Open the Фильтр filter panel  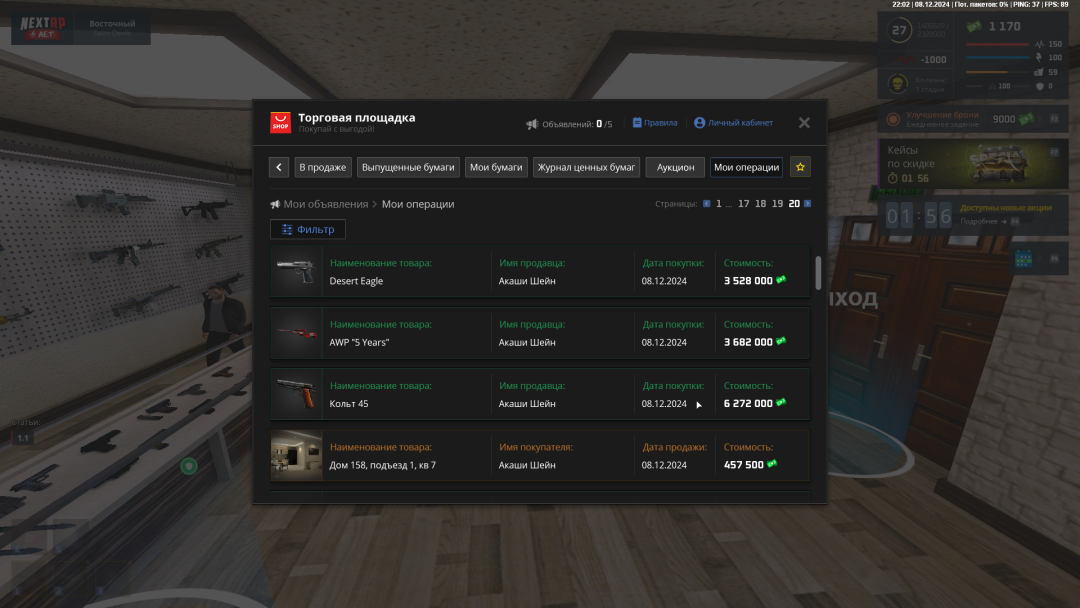point(308,229)
